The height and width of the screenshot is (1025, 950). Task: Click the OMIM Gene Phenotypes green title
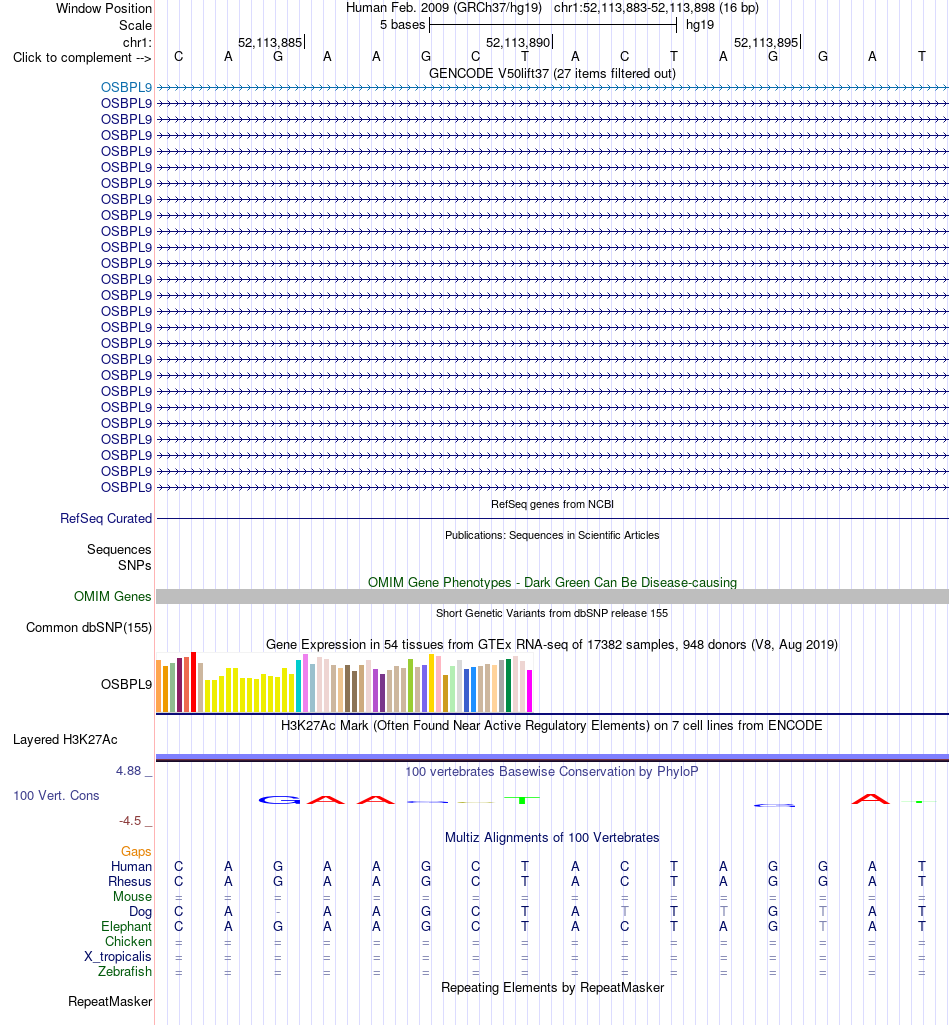552,582
